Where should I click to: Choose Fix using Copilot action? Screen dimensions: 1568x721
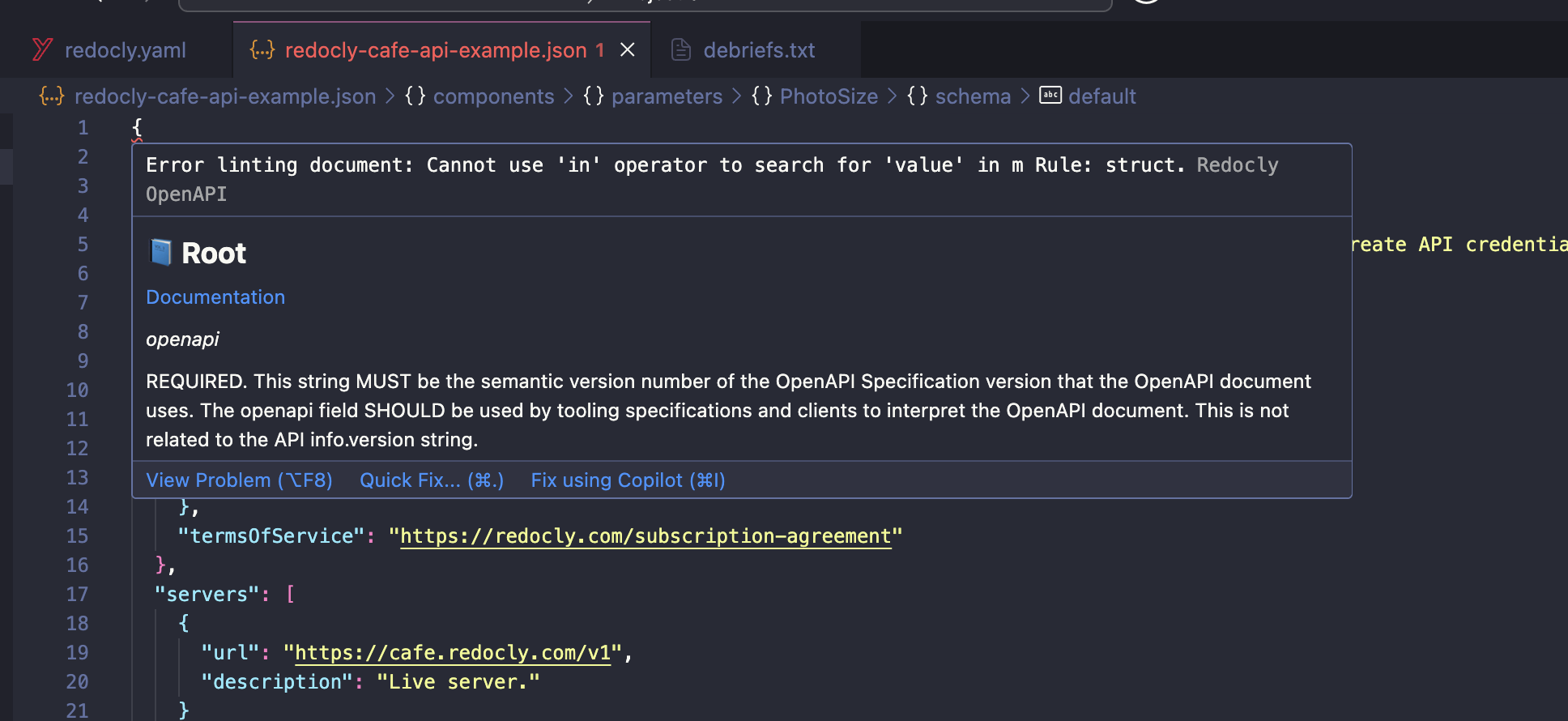pos(628,480)
